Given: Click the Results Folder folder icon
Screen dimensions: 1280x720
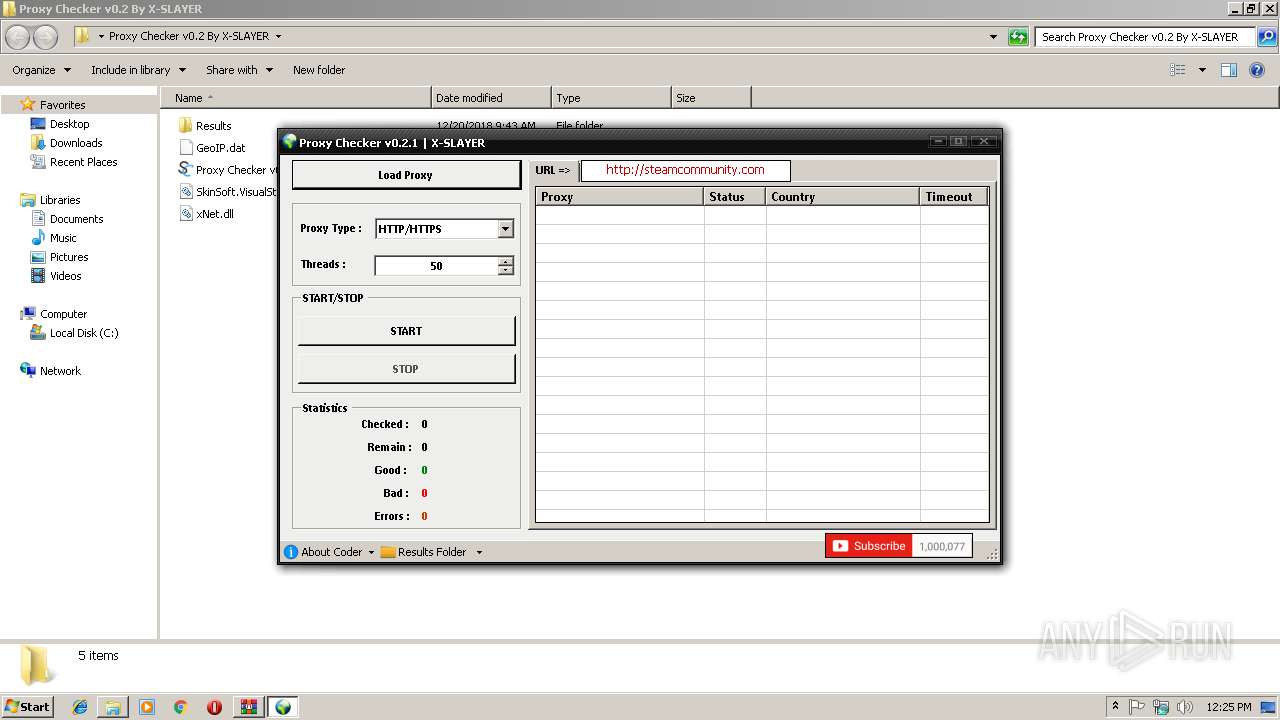Looking at the screenshot, I should [x=388, y=552].
